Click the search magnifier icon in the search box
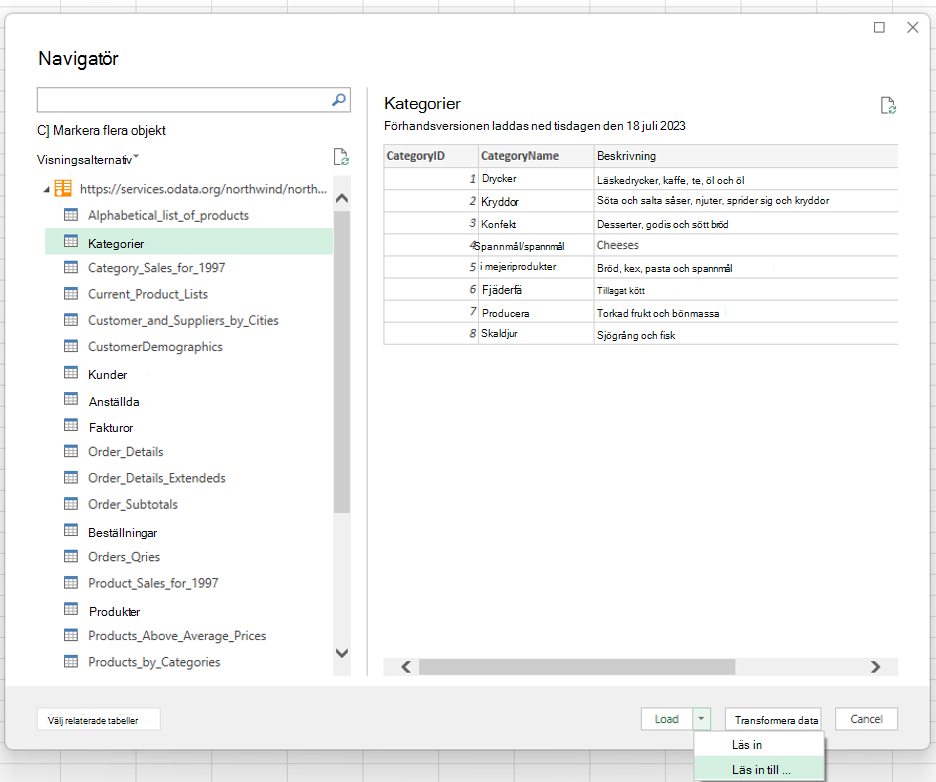This screenshot has height=782, width=936. [x=338, y=100]
